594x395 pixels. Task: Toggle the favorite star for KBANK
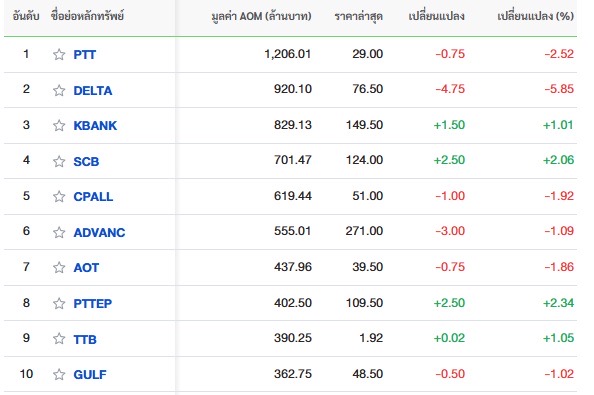(x=59, y=125)
